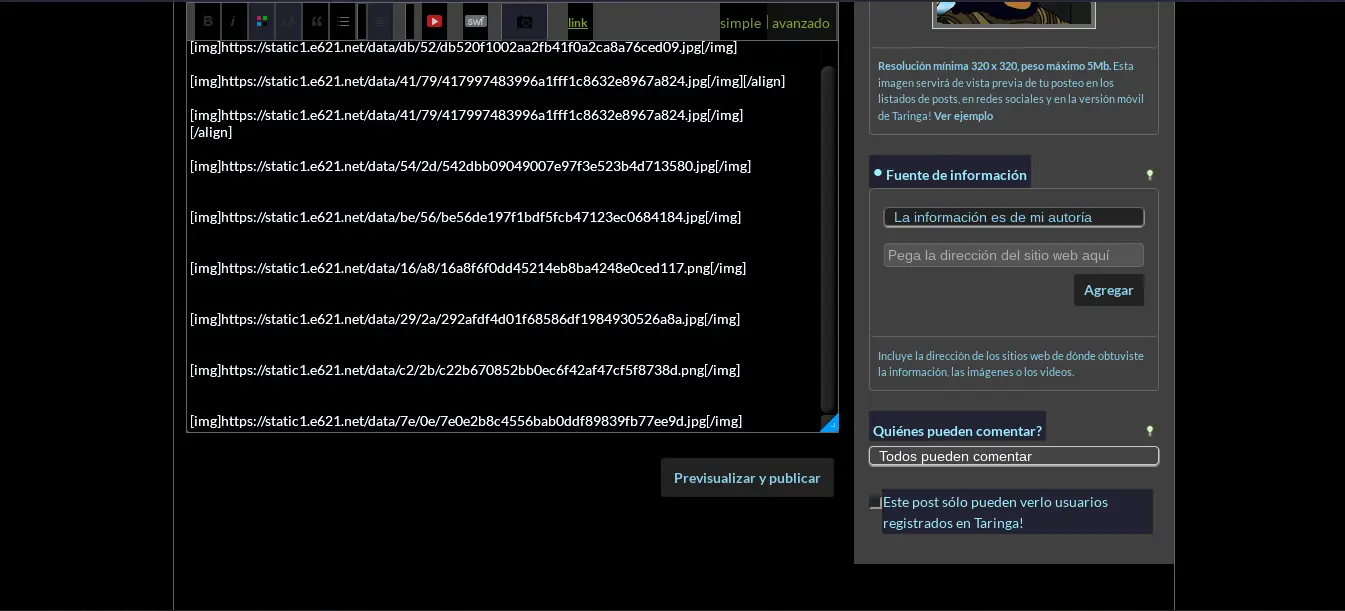The height and width of the screenshot is (611, 1345).
Task: Click Previsualizar y publicar button
Action: click(x=747, y=478)
